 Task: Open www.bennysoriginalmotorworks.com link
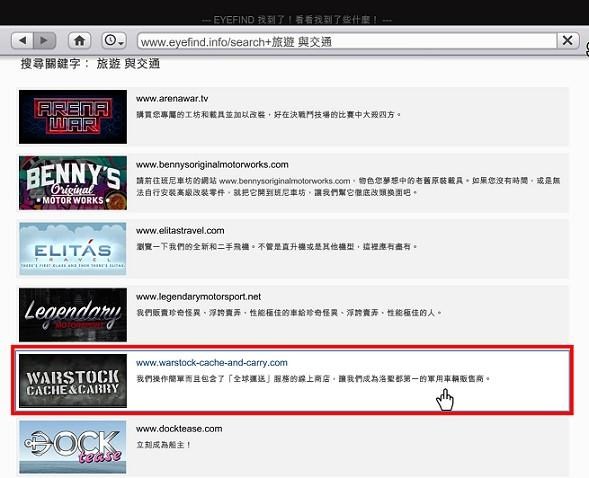click(x=212, y=165)
